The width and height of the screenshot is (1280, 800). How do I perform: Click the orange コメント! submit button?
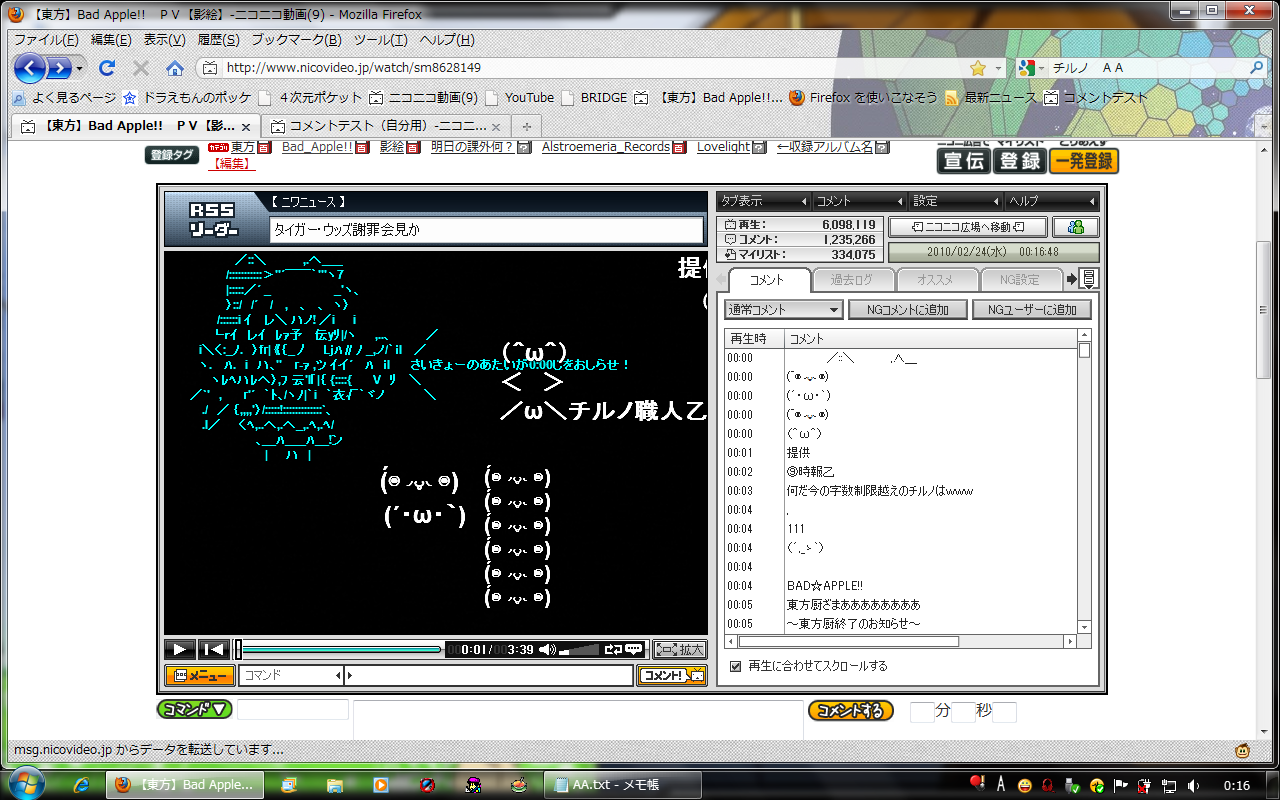coord(672,676)
